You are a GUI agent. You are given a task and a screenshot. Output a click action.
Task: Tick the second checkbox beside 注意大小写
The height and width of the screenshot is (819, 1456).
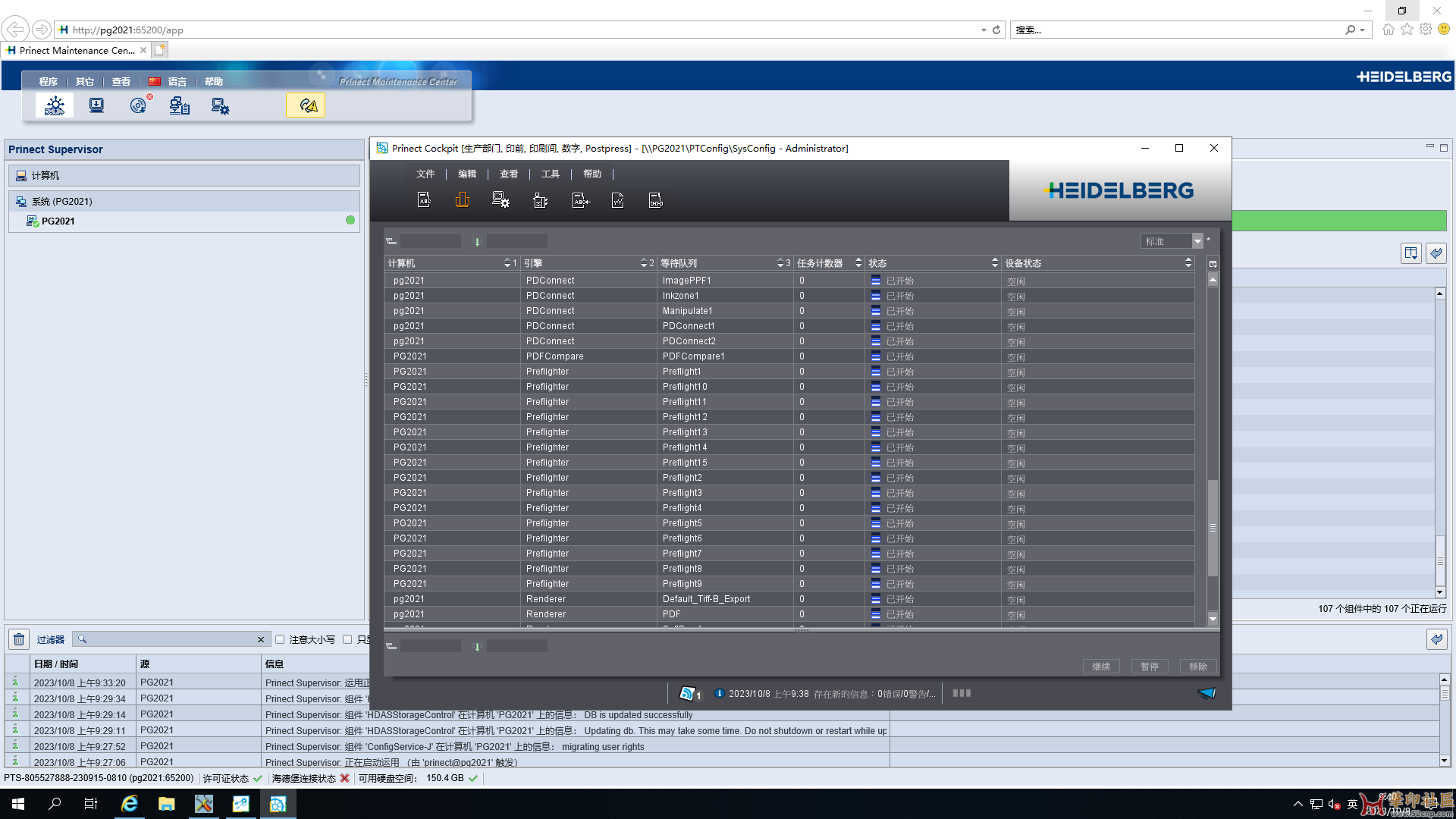[347, 639]
